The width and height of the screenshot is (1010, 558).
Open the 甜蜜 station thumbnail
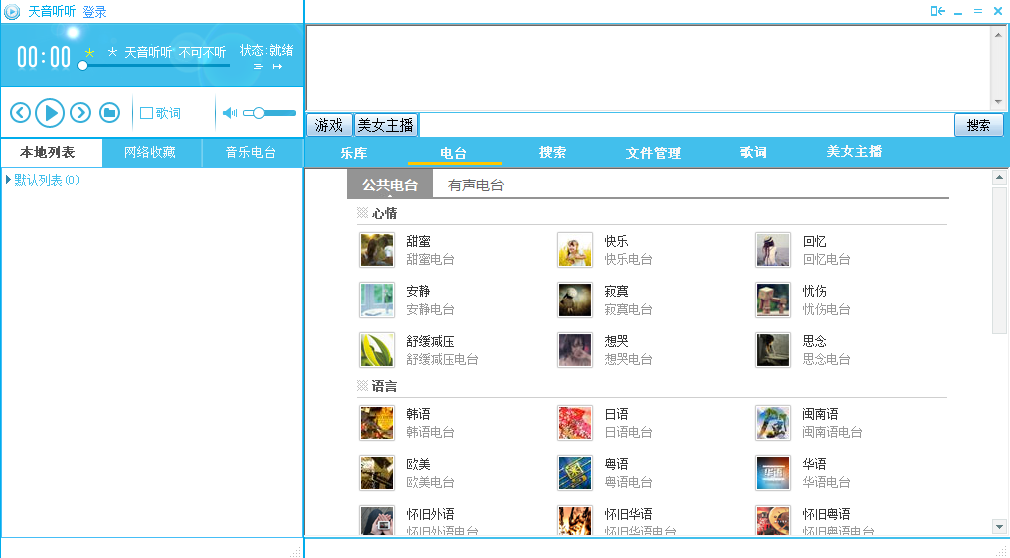tap(377, 250)
